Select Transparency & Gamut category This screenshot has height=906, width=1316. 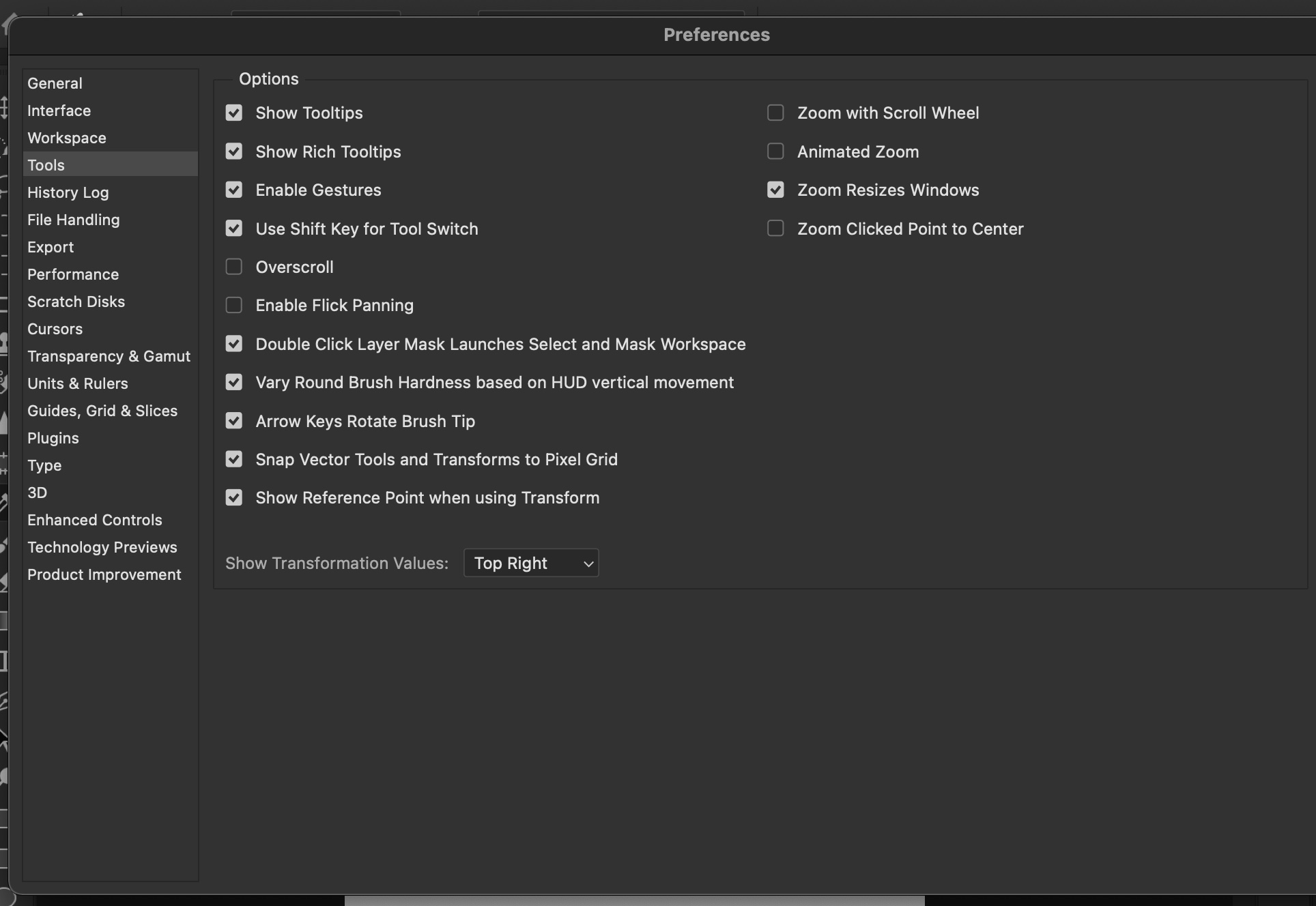click(109, 356)
